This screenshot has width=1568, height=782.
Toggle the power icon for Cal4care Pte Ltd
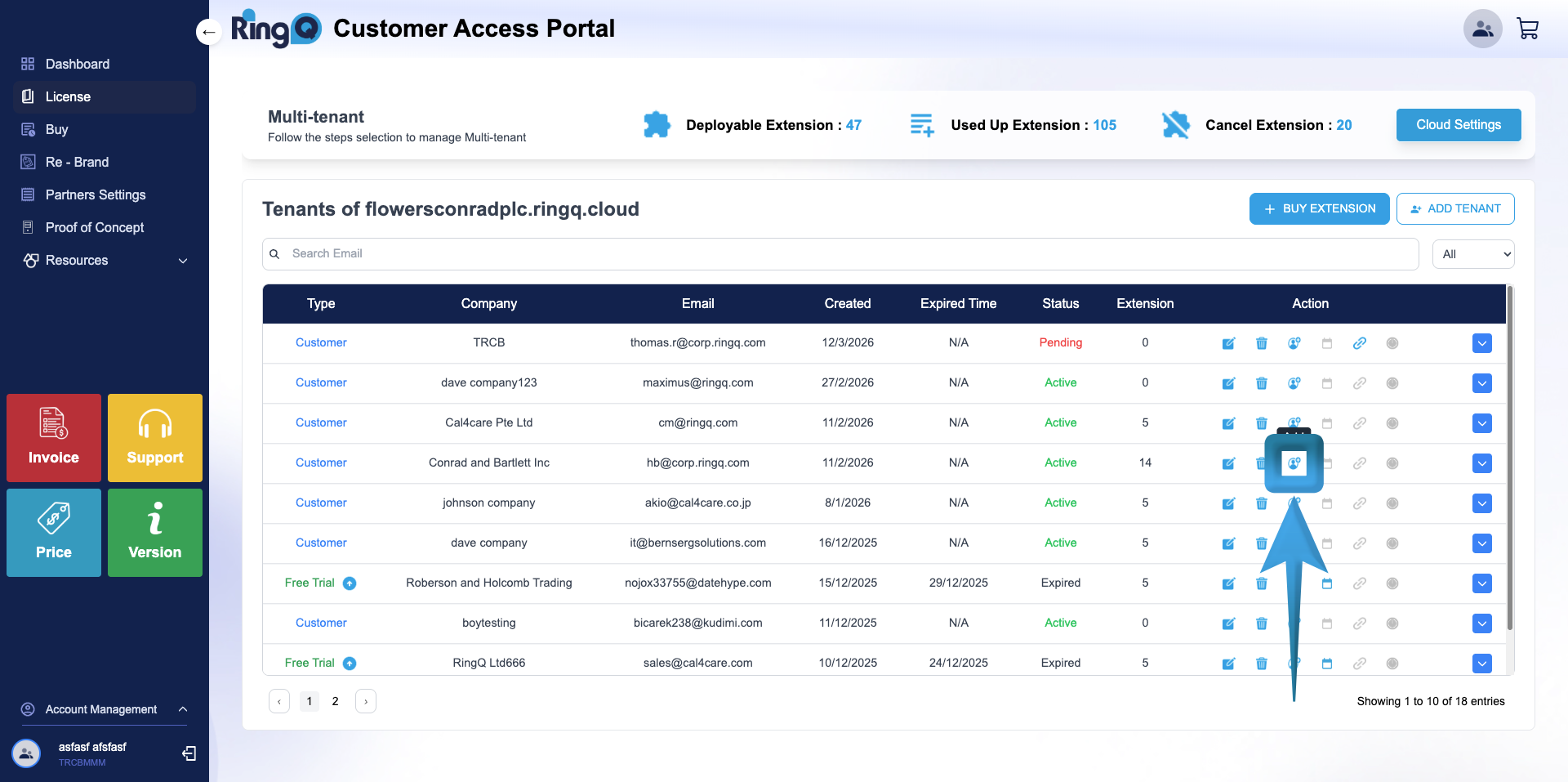coord(1392,423)
